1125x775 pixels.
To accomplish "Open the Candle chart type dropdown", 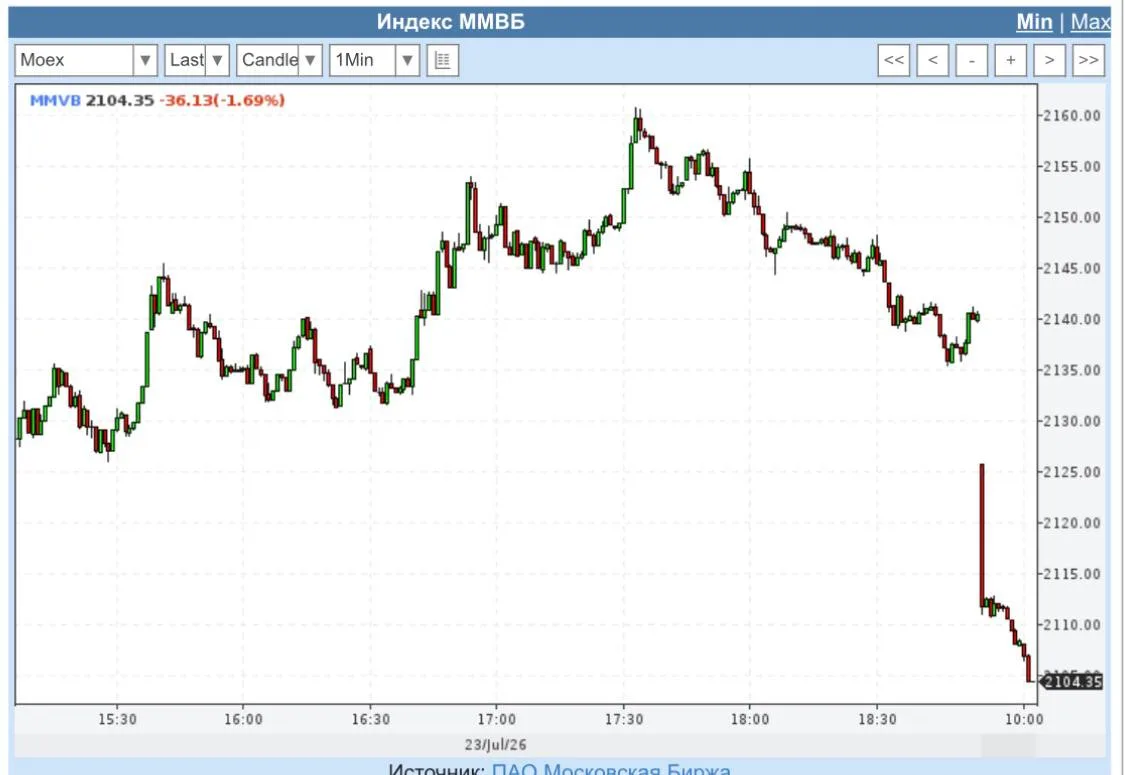I will 279,60.
